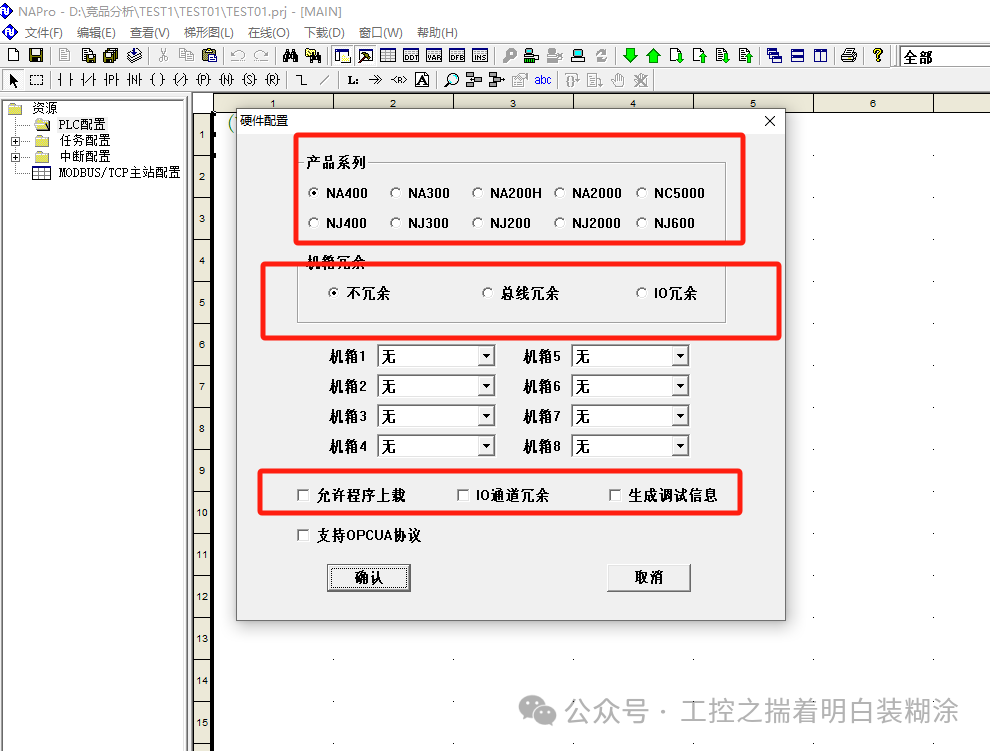990x751 pixels.
Task: Insert a set coil (S)
Action: click(x=250, y=80)
